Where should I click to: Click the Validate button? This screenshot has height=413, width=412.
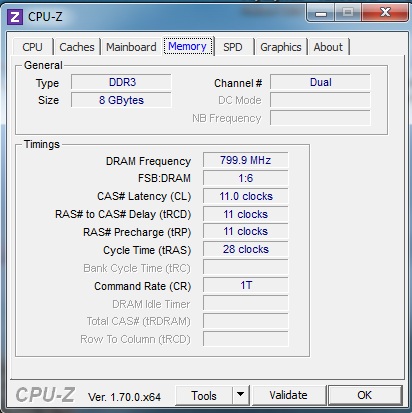pyautogui.click(x=289, y=395)
